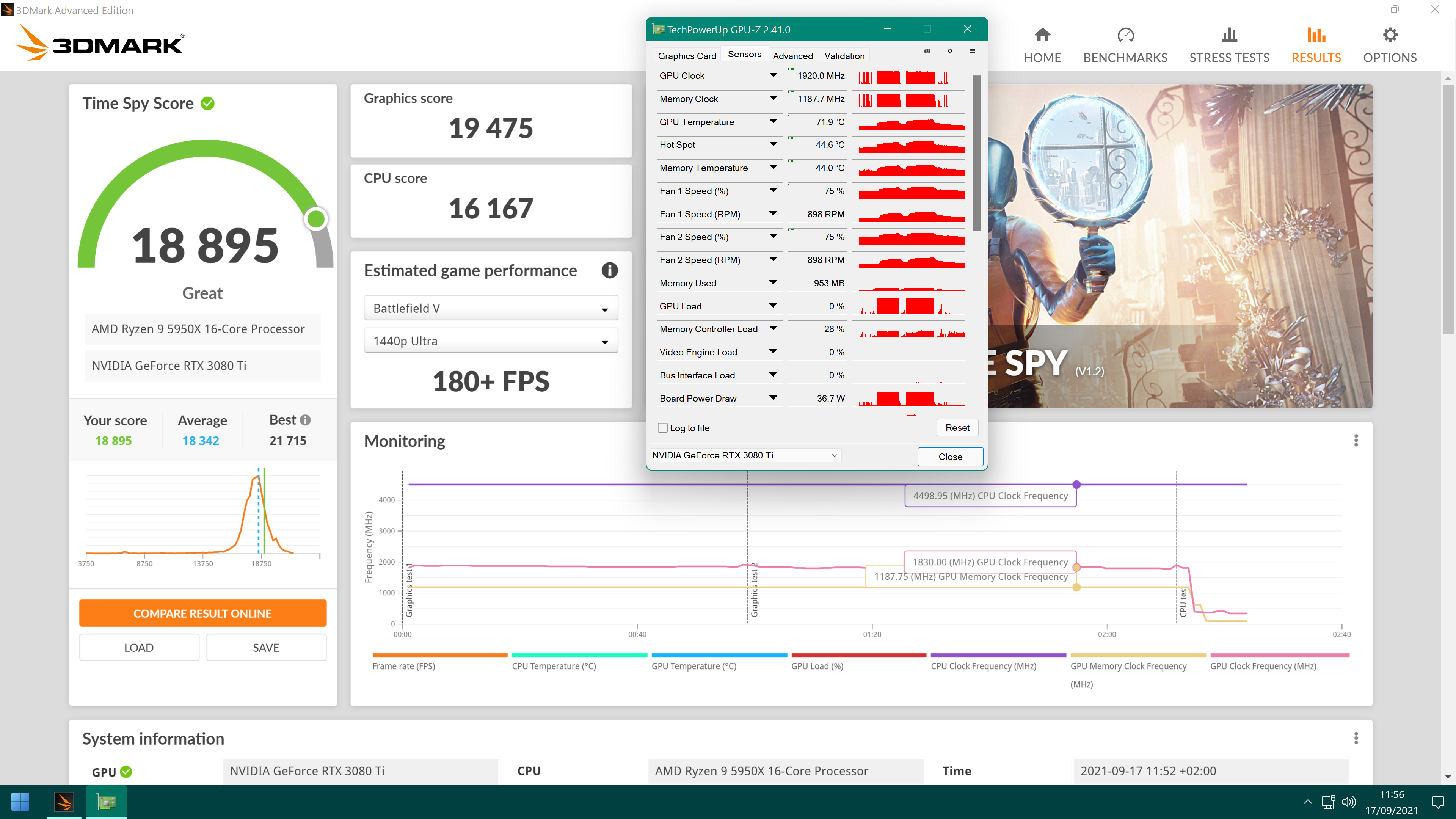Click the GPU Memory Clock data point
This screenshot has width=1456, height=819.
1077,587
